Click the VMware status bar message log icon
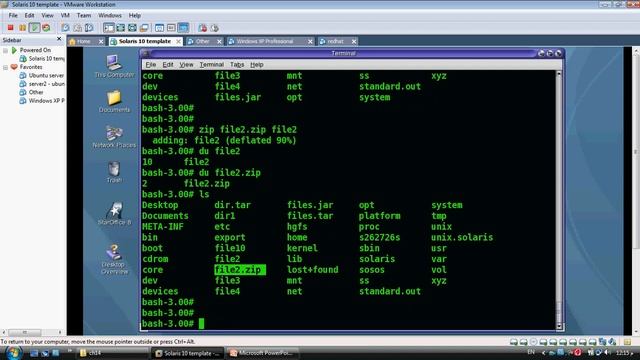Viewport: 640px width, 360px height. [627, 342]
